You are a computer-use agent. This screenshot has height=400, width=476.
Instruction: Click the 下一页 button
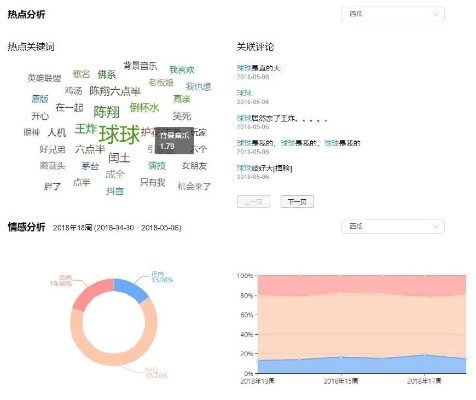click(297, 202)
